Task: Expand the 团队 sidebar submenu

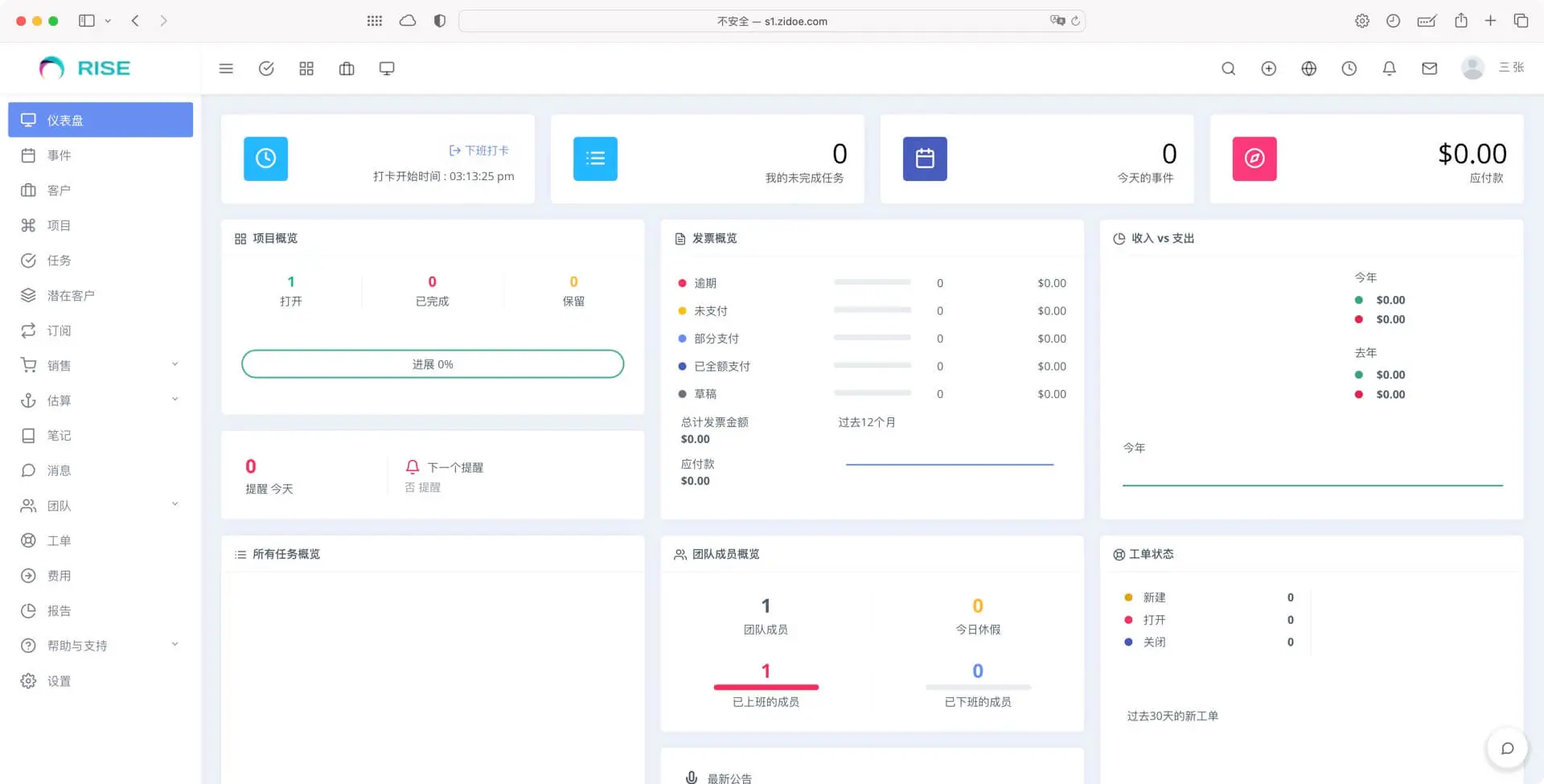Action: point(101,506)
